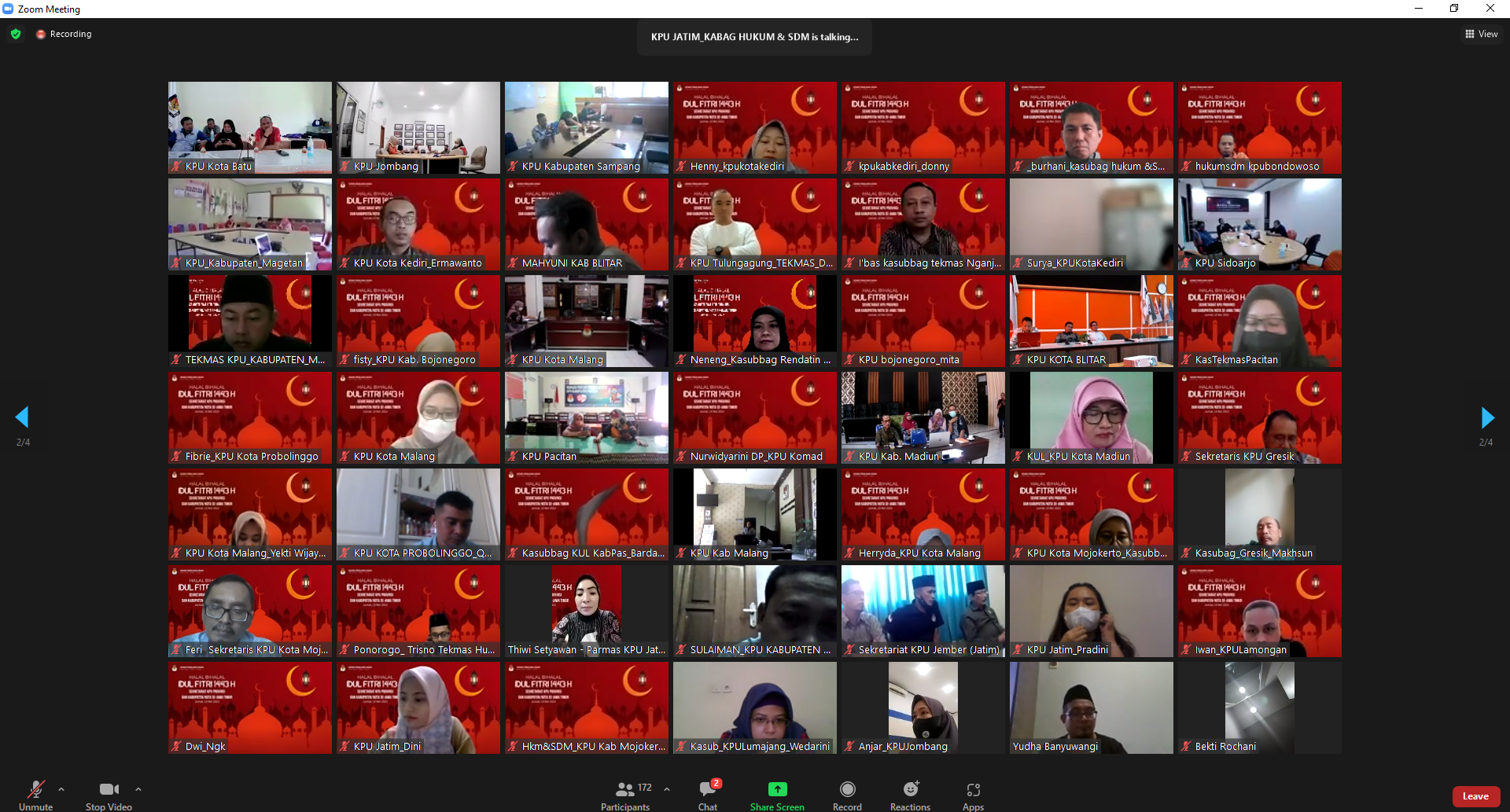1510x812 pixels.
Task: Go to next page of participants
Action: click(1486, 417)
